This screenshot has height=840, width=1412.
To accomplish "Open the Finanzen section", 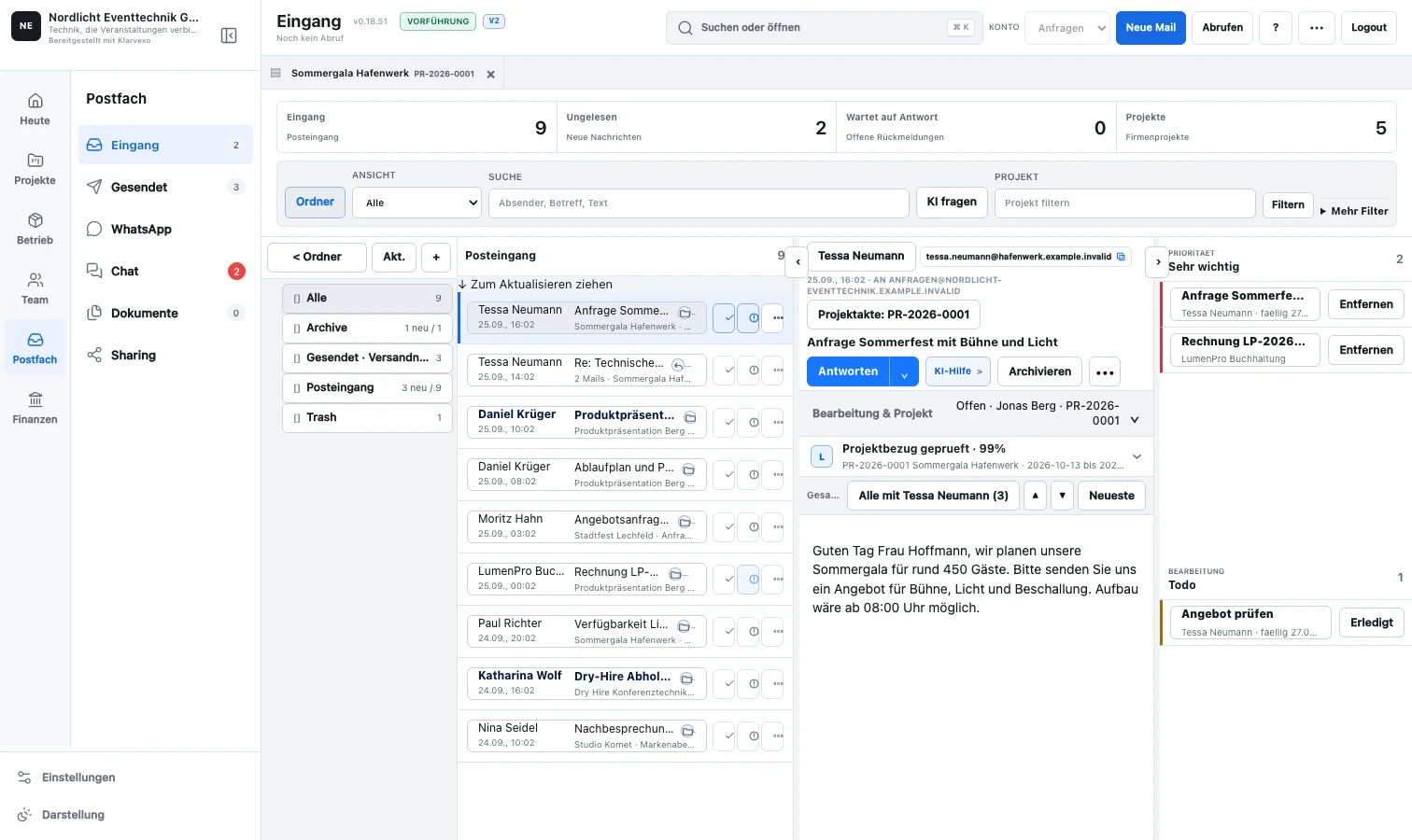I will 35,408.
